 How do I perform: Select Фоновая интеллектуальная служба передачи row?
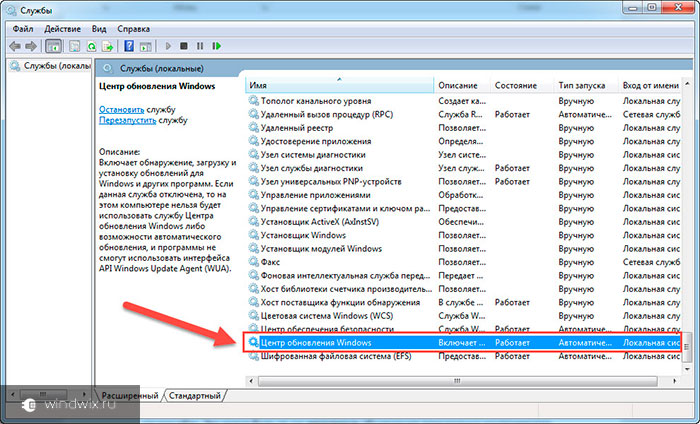click(x=464, y=275)
